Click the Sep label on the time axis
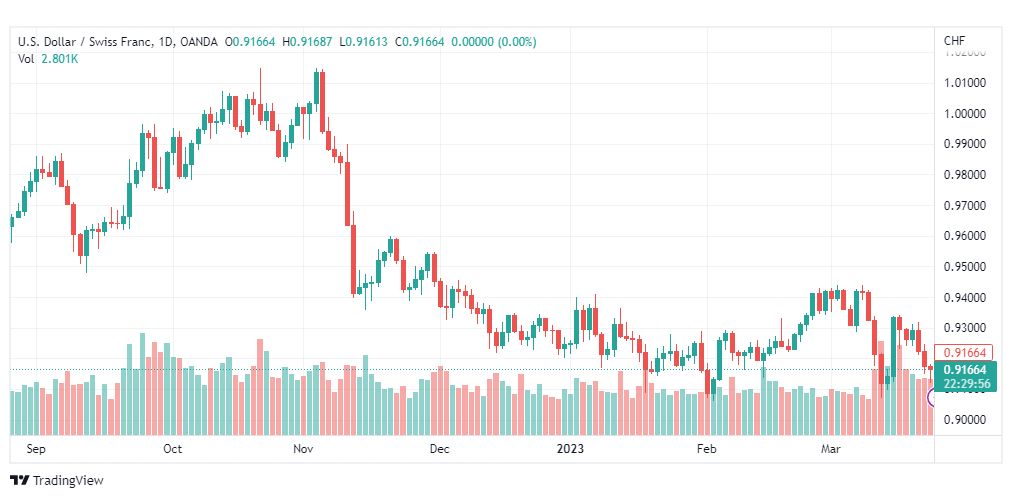 (35, 449)
